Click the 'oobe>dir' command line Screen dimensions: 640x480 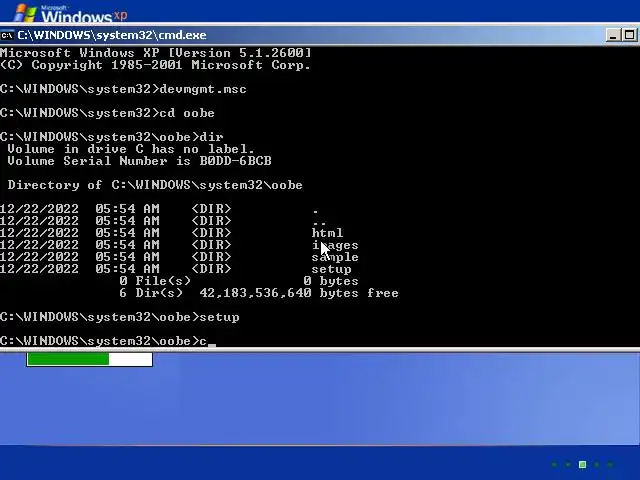[112, 137]
